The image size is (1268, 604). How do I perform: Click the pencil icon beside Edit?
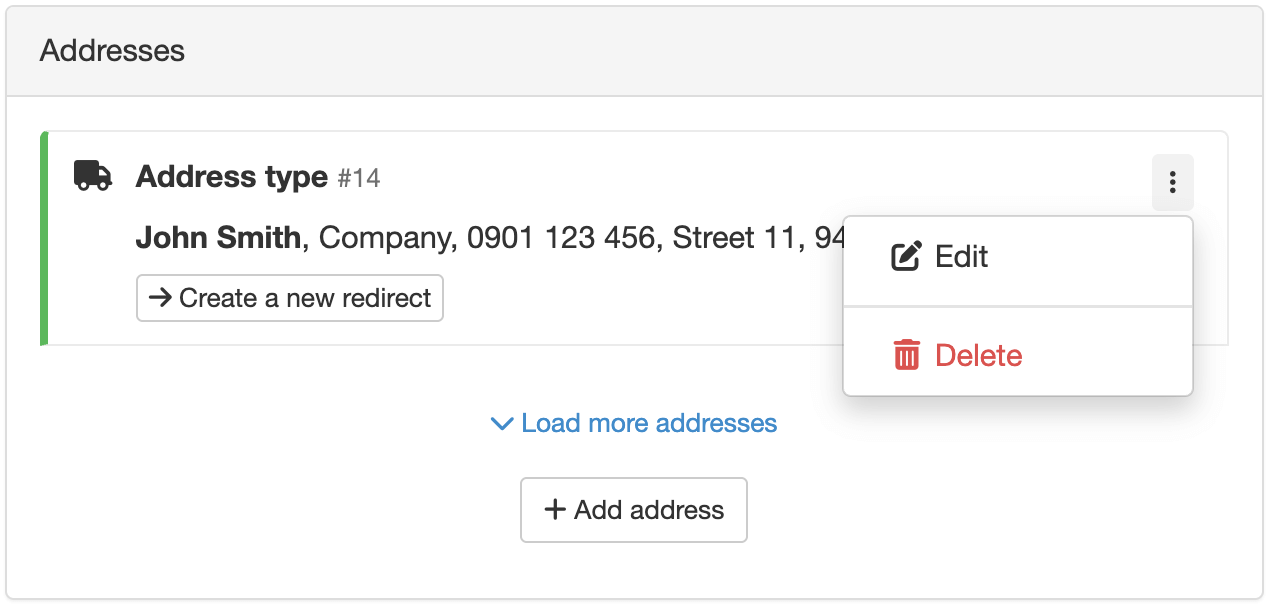coord(906,257)
